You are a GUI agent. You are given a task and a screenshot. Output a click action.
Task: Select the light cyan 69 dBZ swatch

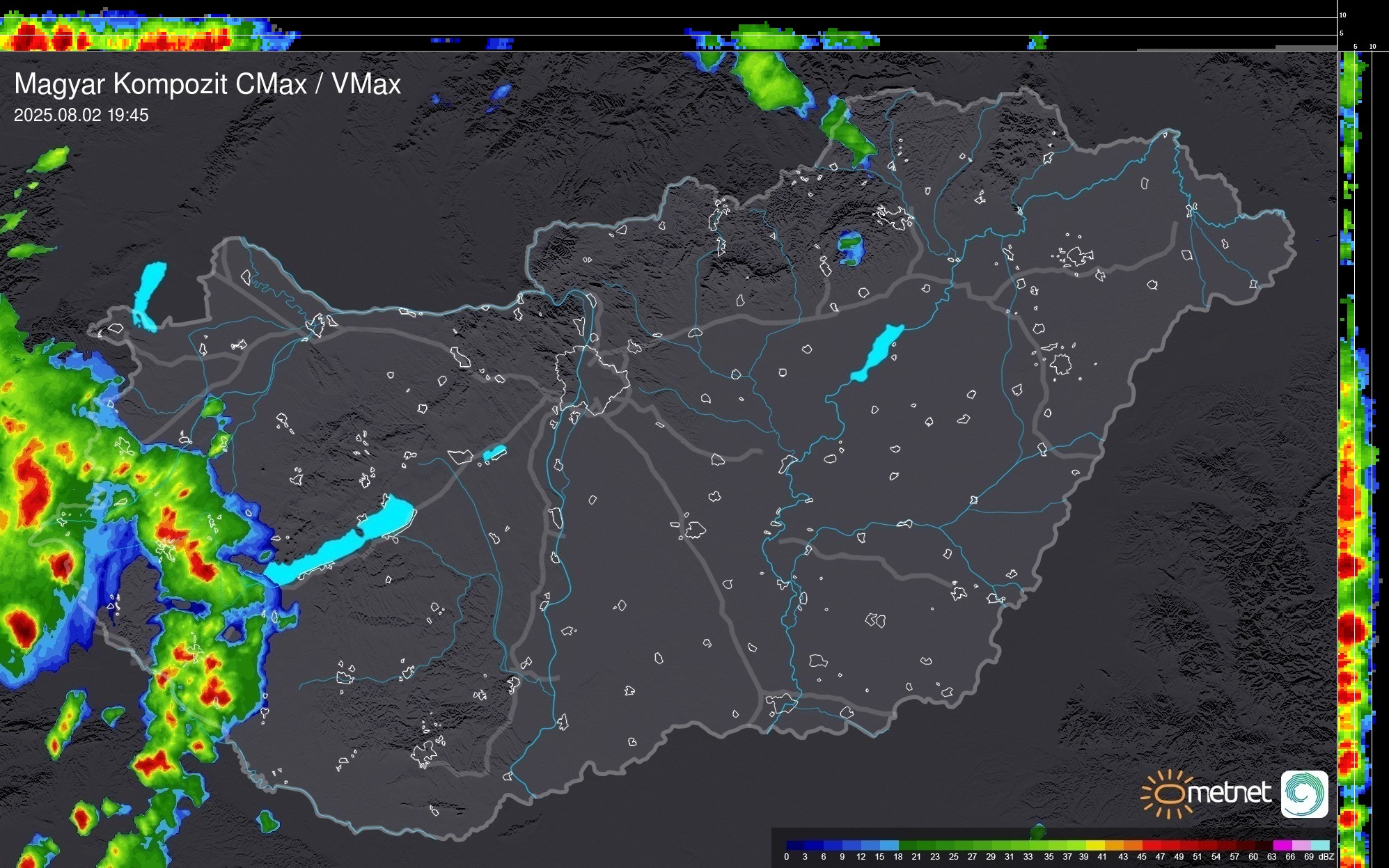(x=1320, y=845)
